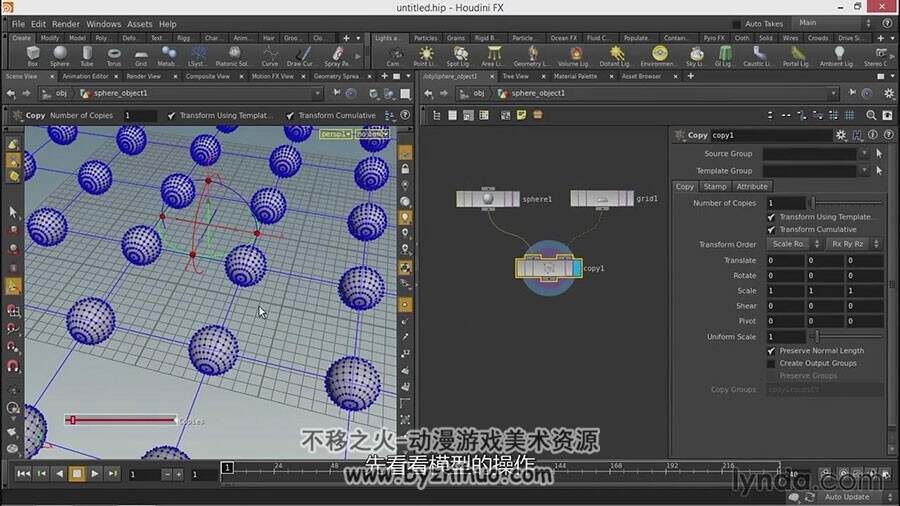Open network editor zoom/search magnifier icon
This screenshot has width=900, height=506.
click(871, 115)
